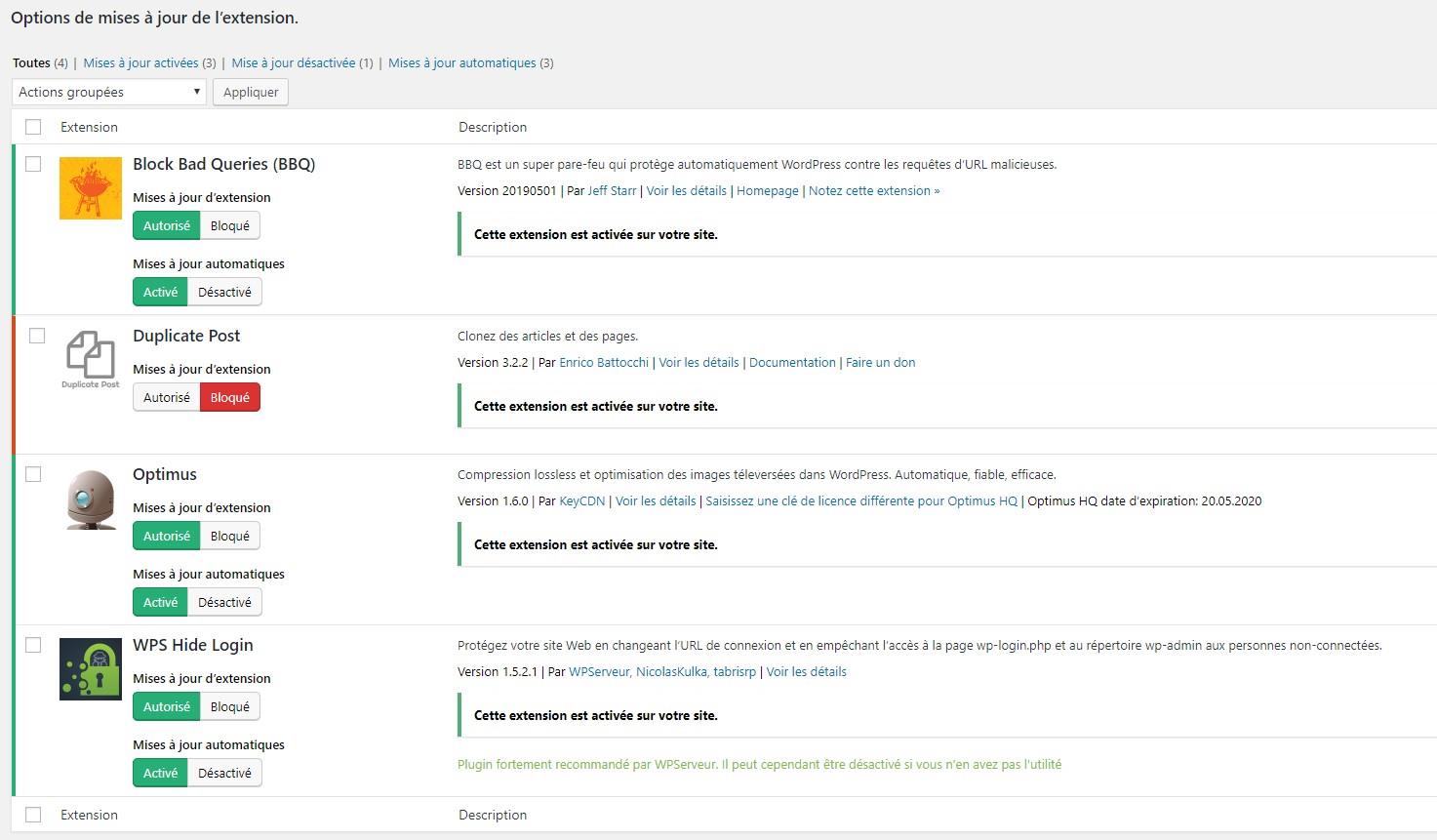
Task: Open Voir les détails for Optimus
Action: [656, 500]
